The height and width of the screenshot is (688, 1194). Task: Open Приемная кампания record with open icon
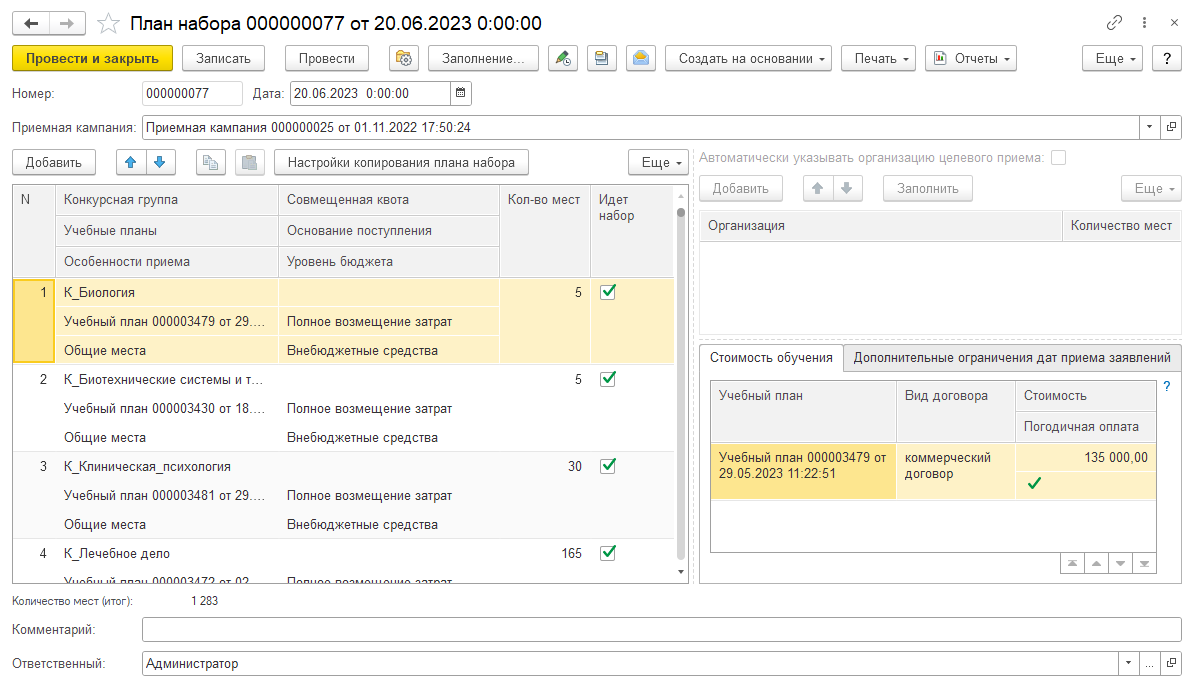[x=1171, y=127]
